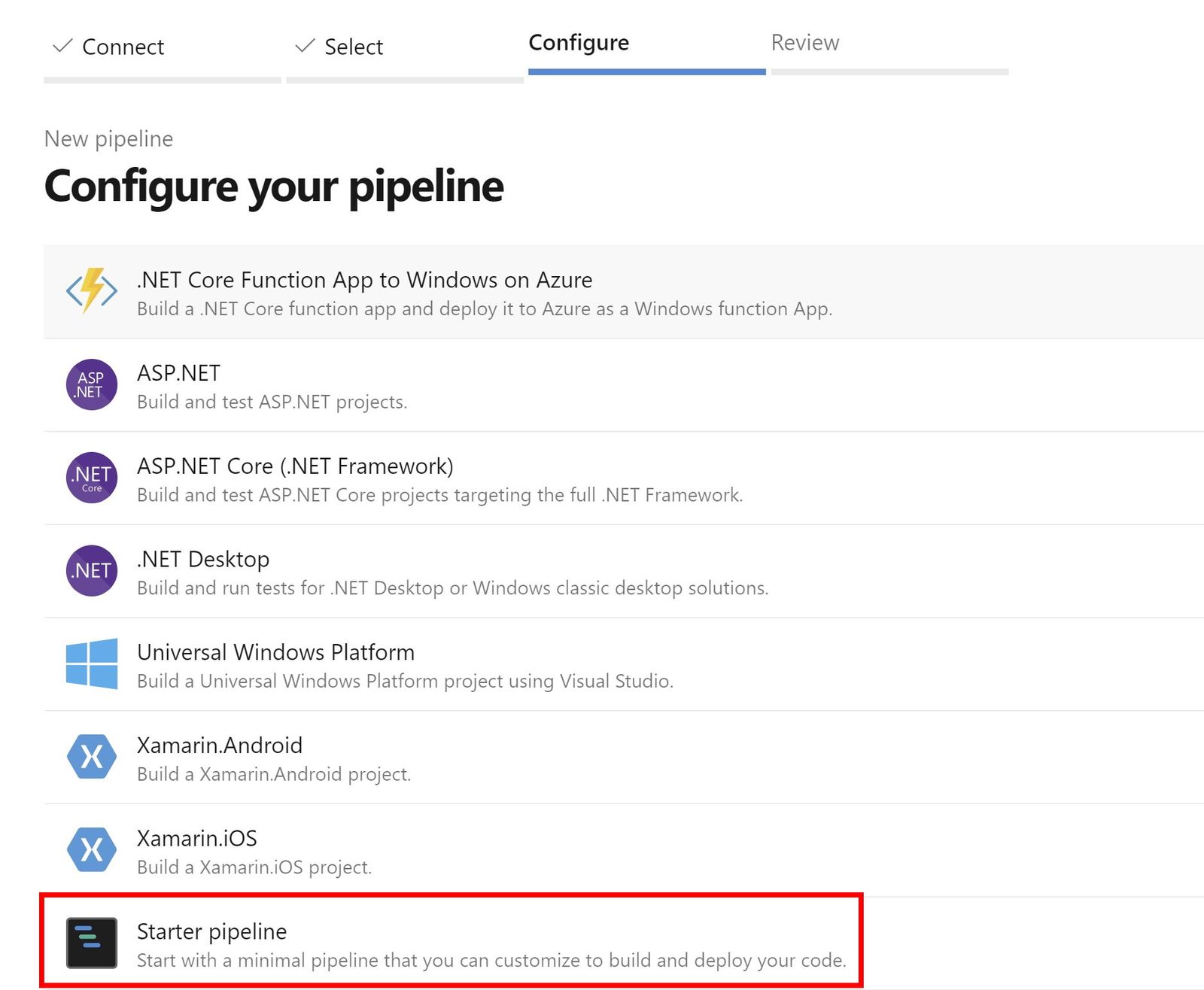Click the purple ASP.NET circle icon

click(x=92, y=384)
